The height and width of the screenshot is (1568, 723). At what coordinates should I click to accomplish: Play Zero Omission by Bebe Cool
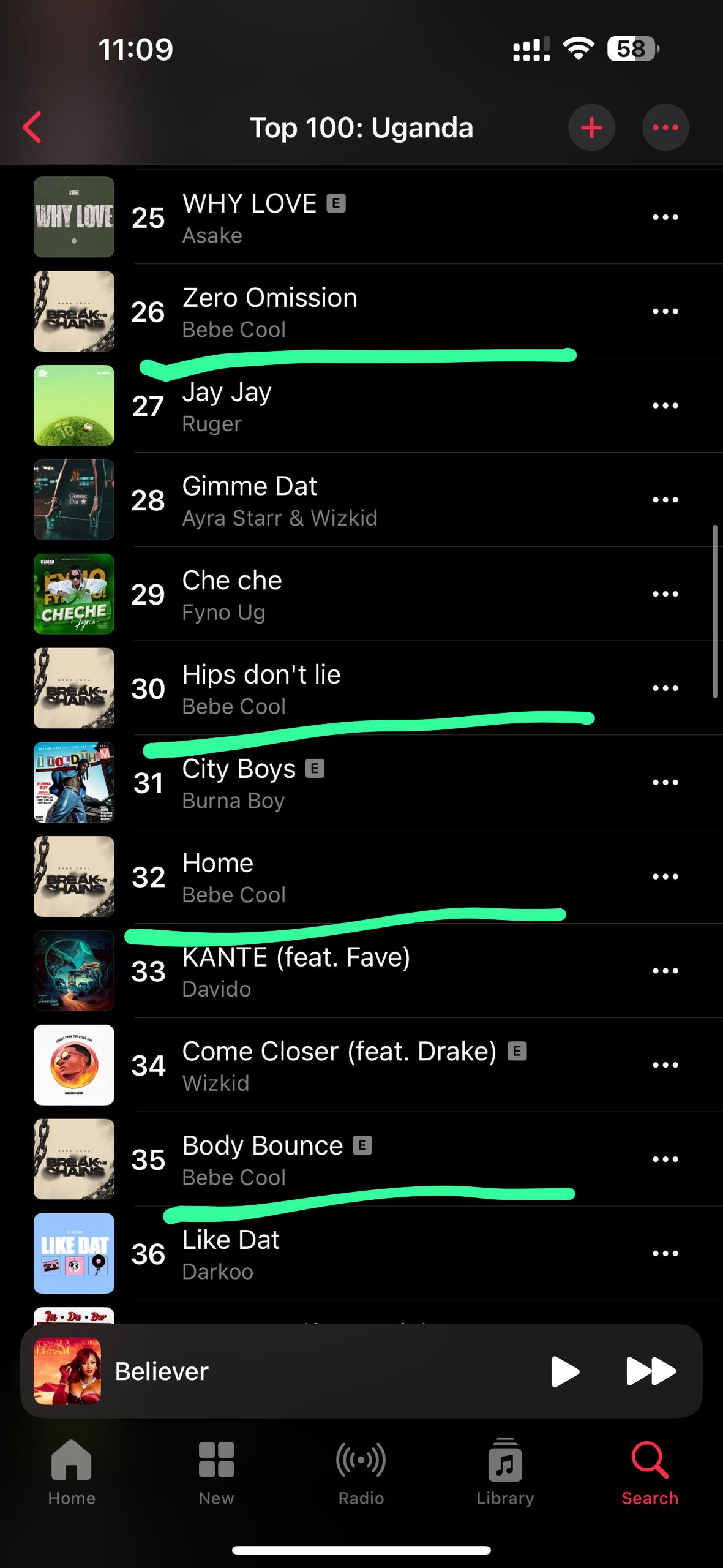[x=269, y=312]
